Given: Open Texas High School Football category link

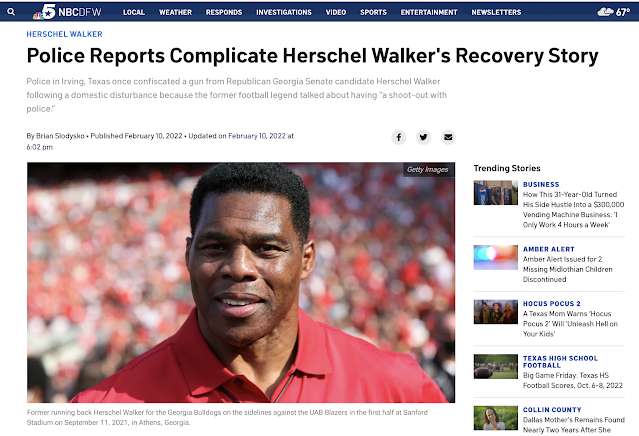Looking at the screenshot, I should [560, 362].
